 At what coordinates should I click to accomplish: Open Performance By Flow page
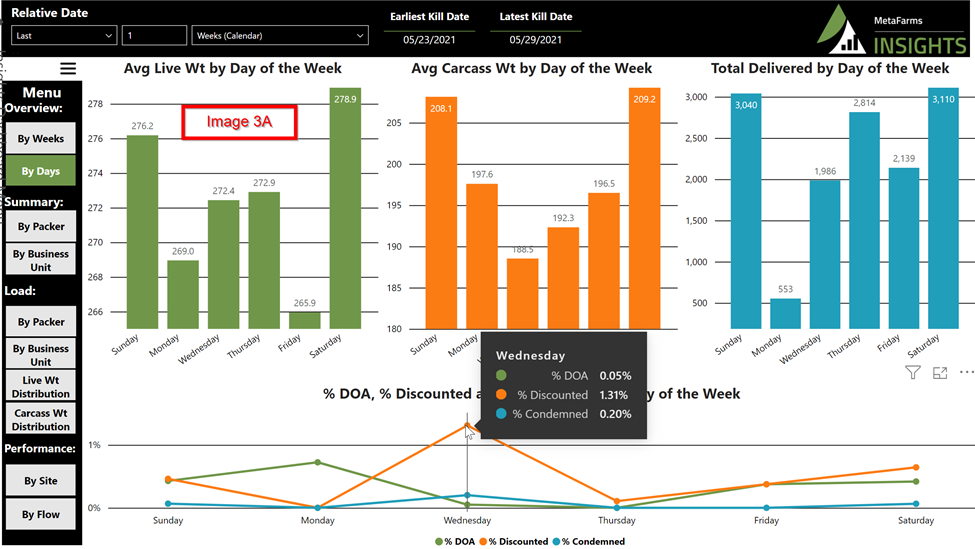pos(40,514)
